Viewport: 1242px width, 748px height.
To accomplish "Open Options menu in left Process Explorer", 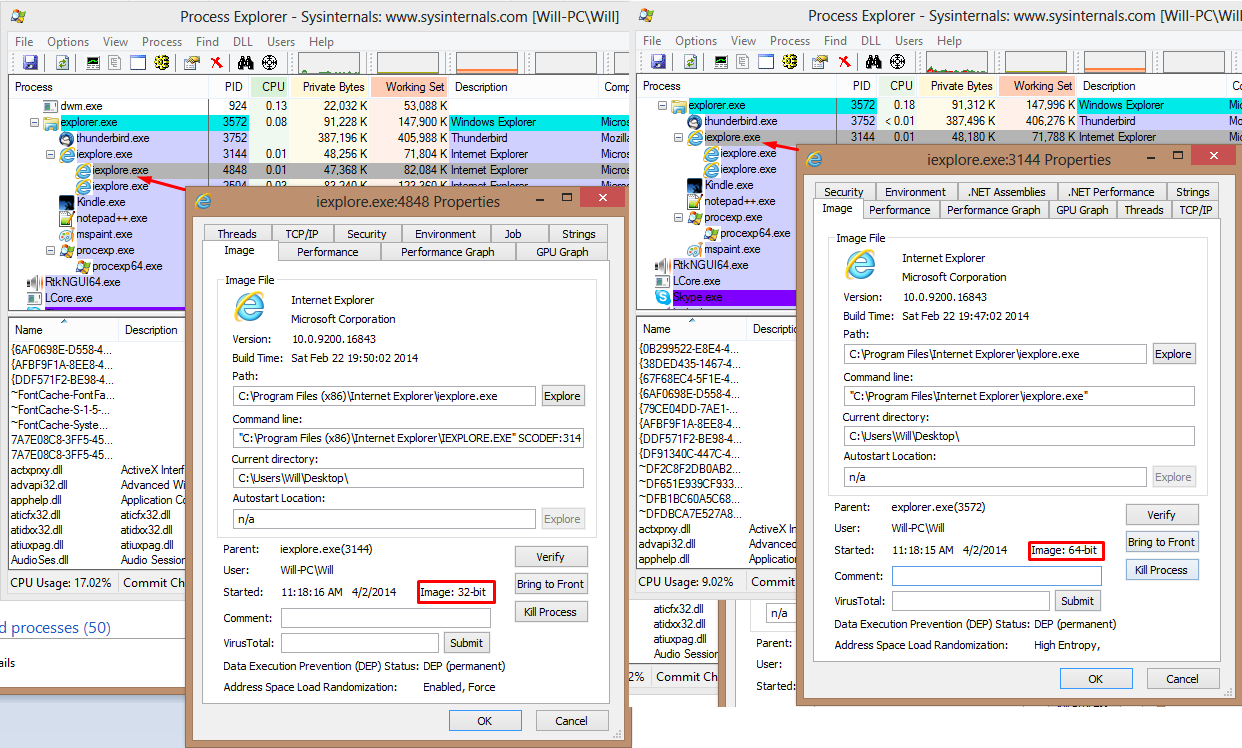I will (x=68, y=42).
